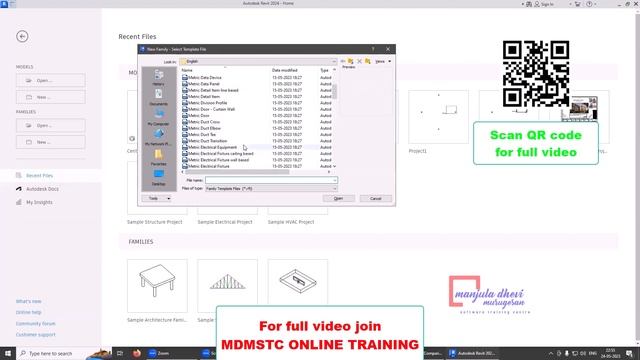Open the Tools dropdown arrow
This screenshot has height=360, width=640.
pos(169,198)
